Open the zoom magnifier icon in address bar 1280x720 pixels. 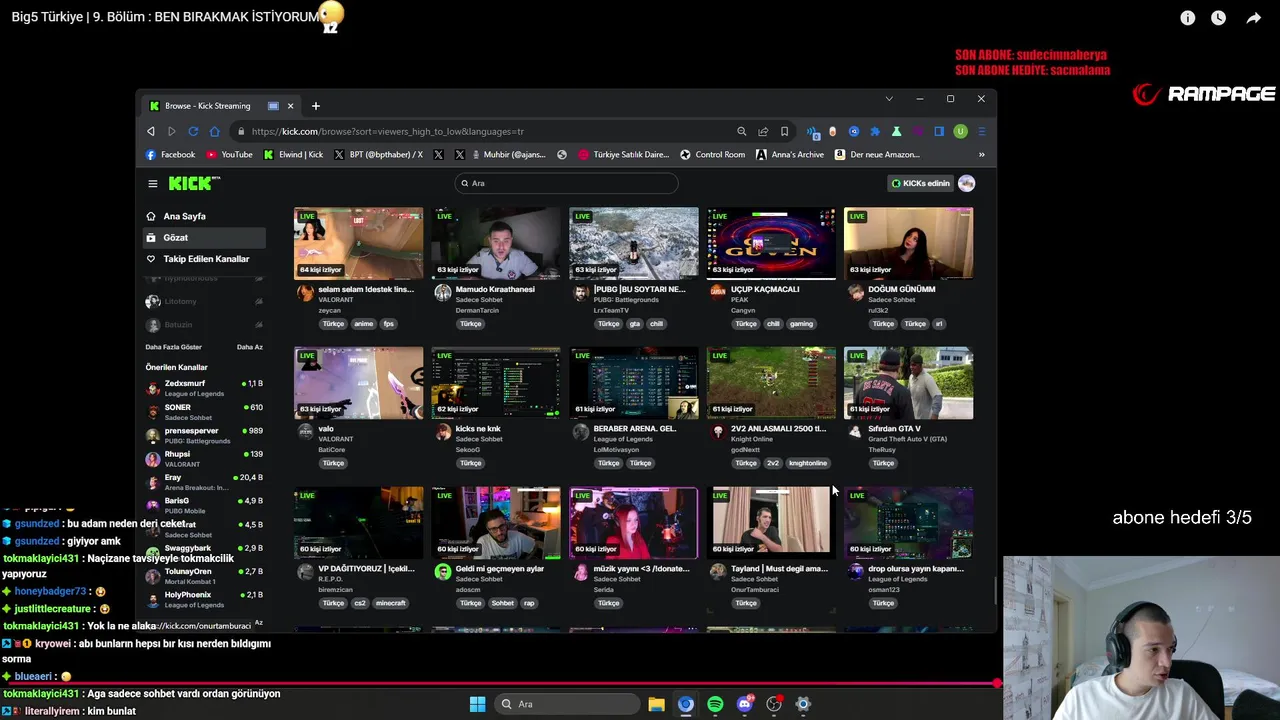coord(741,131)
